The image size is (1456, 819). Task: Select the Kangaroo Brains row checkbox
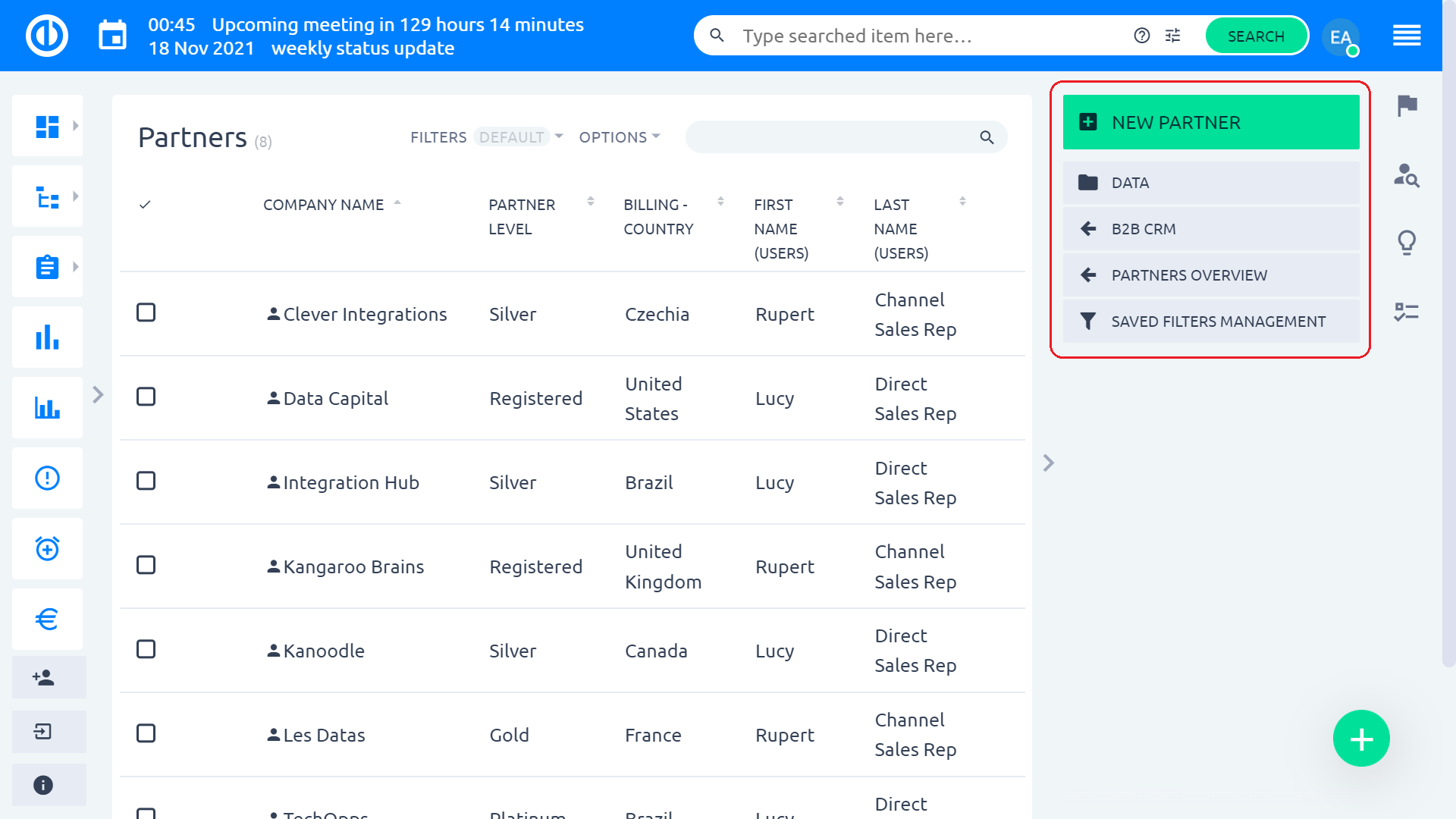146,566
